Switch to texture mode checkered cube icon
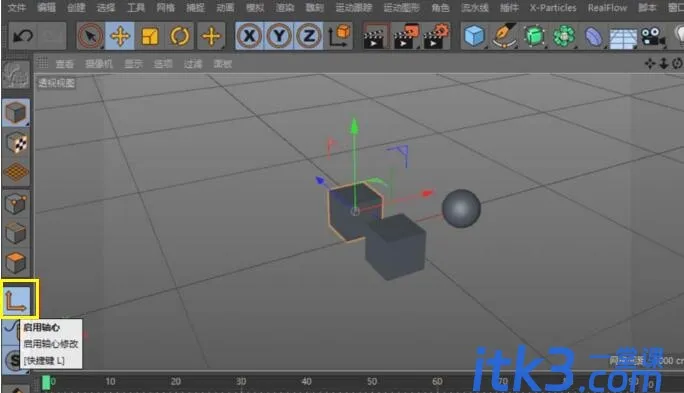 click(x=17, y=143)
